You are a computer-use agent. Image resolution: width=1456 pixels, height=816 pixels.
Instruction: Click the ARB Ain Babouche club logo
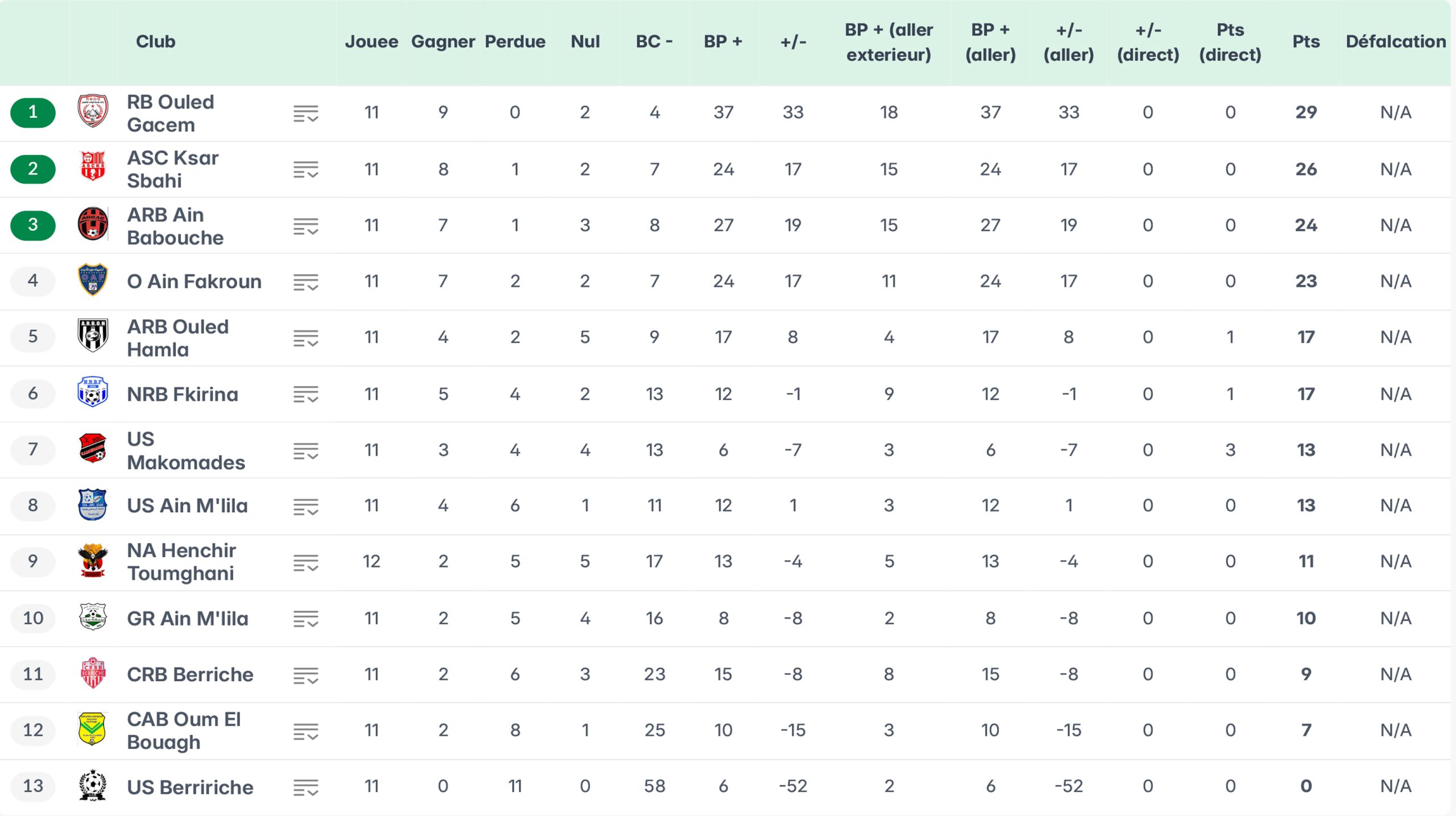(x=93, y=224)
